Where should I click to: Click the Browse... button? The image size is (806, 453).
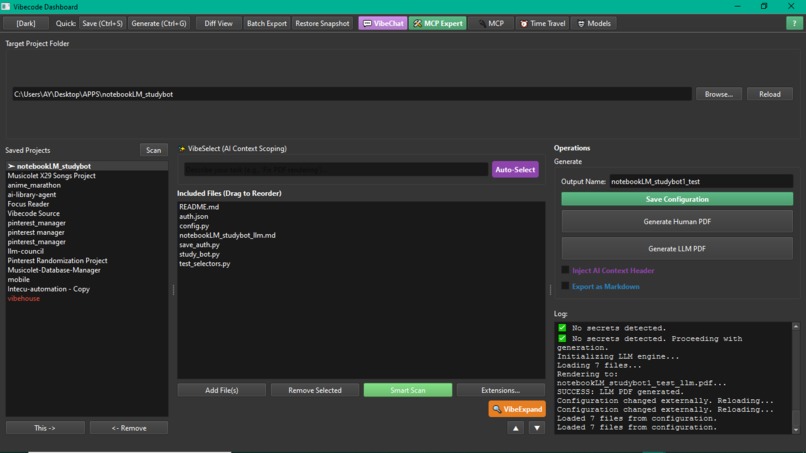[x=719, y=94]
